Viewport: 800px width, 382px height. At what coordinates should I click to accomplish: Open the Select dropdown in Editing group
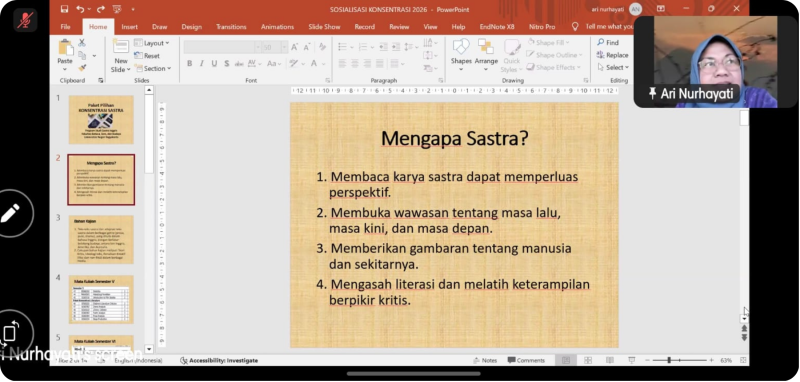pos(613,67)
